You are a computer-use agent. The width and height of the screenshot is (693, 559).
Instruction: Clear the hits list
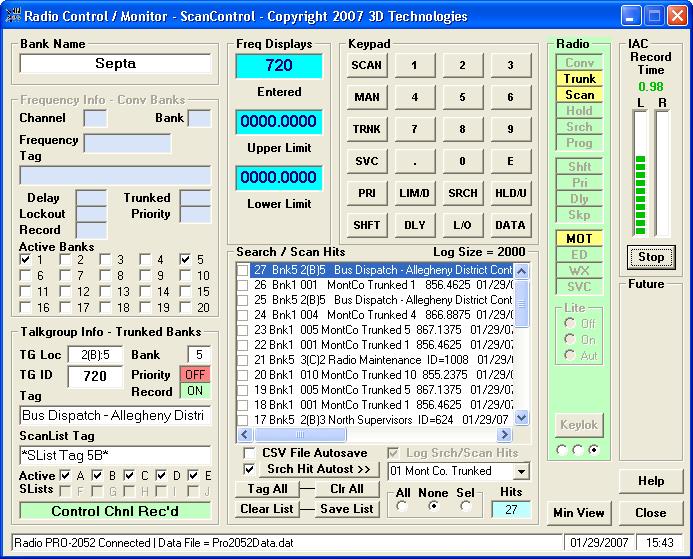pos(267,509)
